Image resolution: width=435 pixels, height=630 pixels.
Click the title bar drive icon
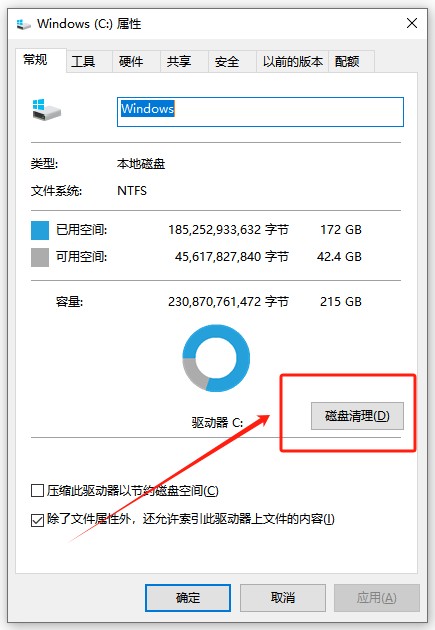(24, 25)
